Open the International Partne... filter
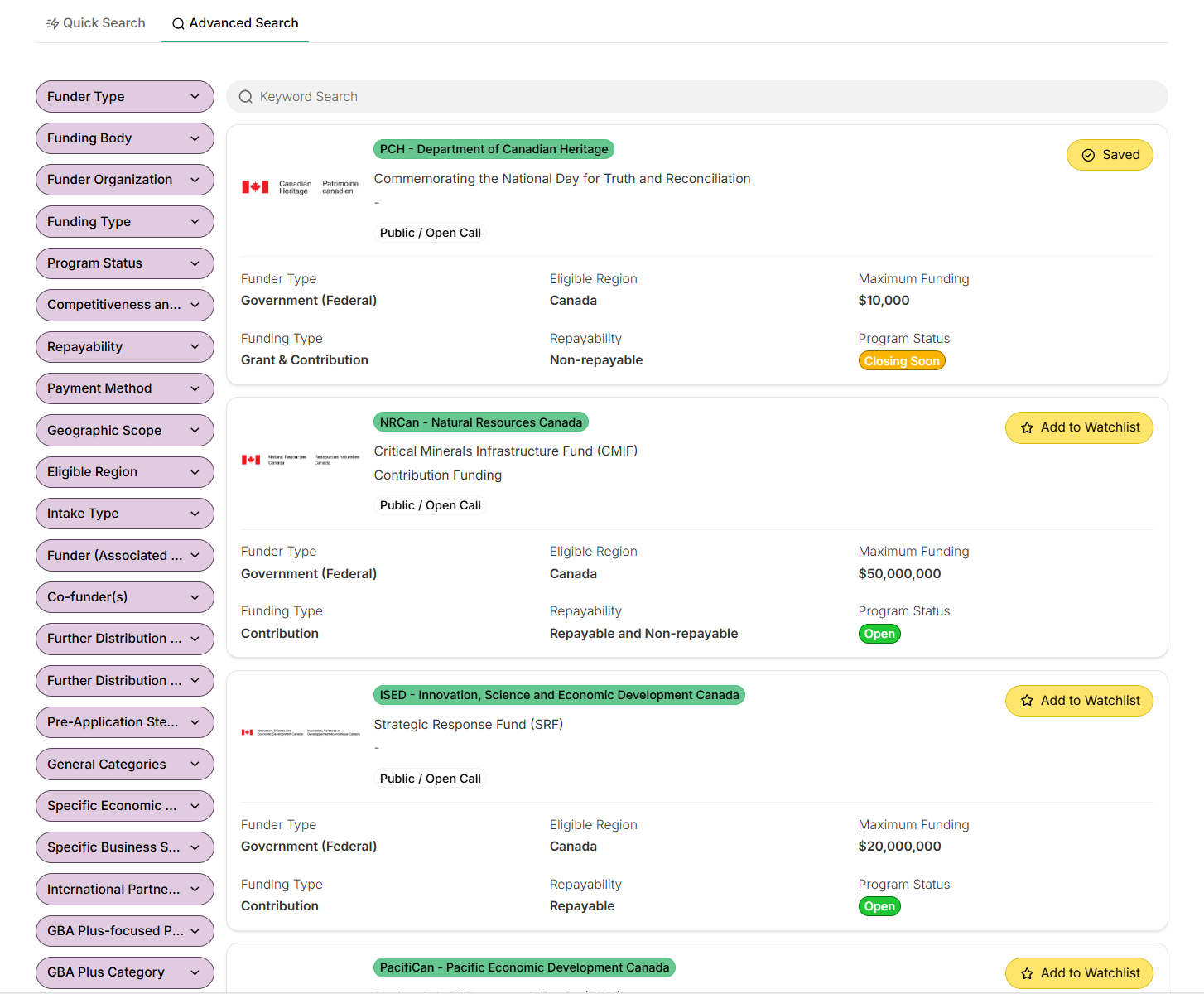Screen dimensions: 1204x994 [125, 890]
